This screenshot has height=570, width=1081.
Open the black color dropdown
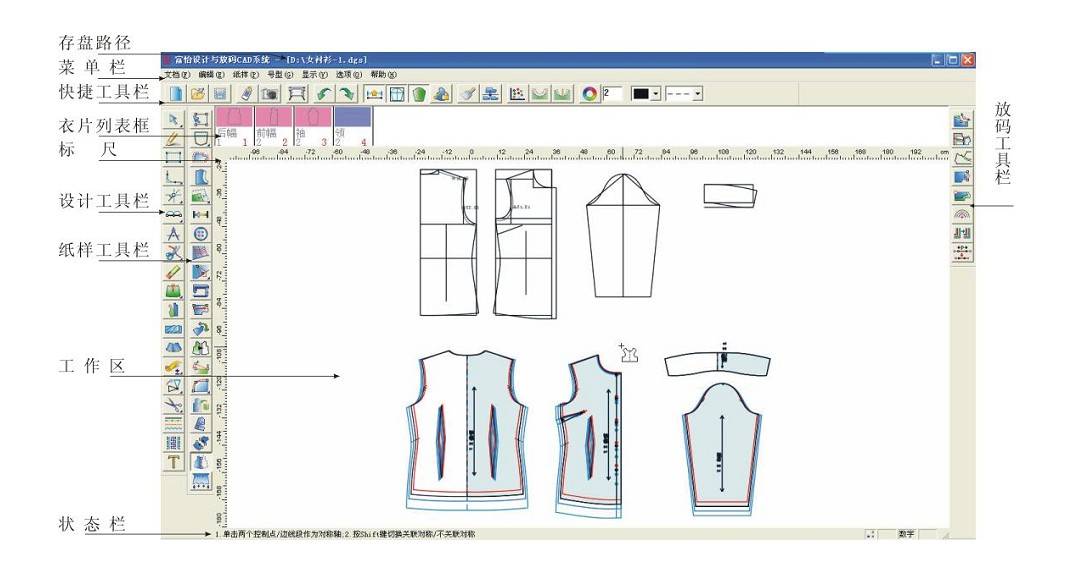(656, 93)
